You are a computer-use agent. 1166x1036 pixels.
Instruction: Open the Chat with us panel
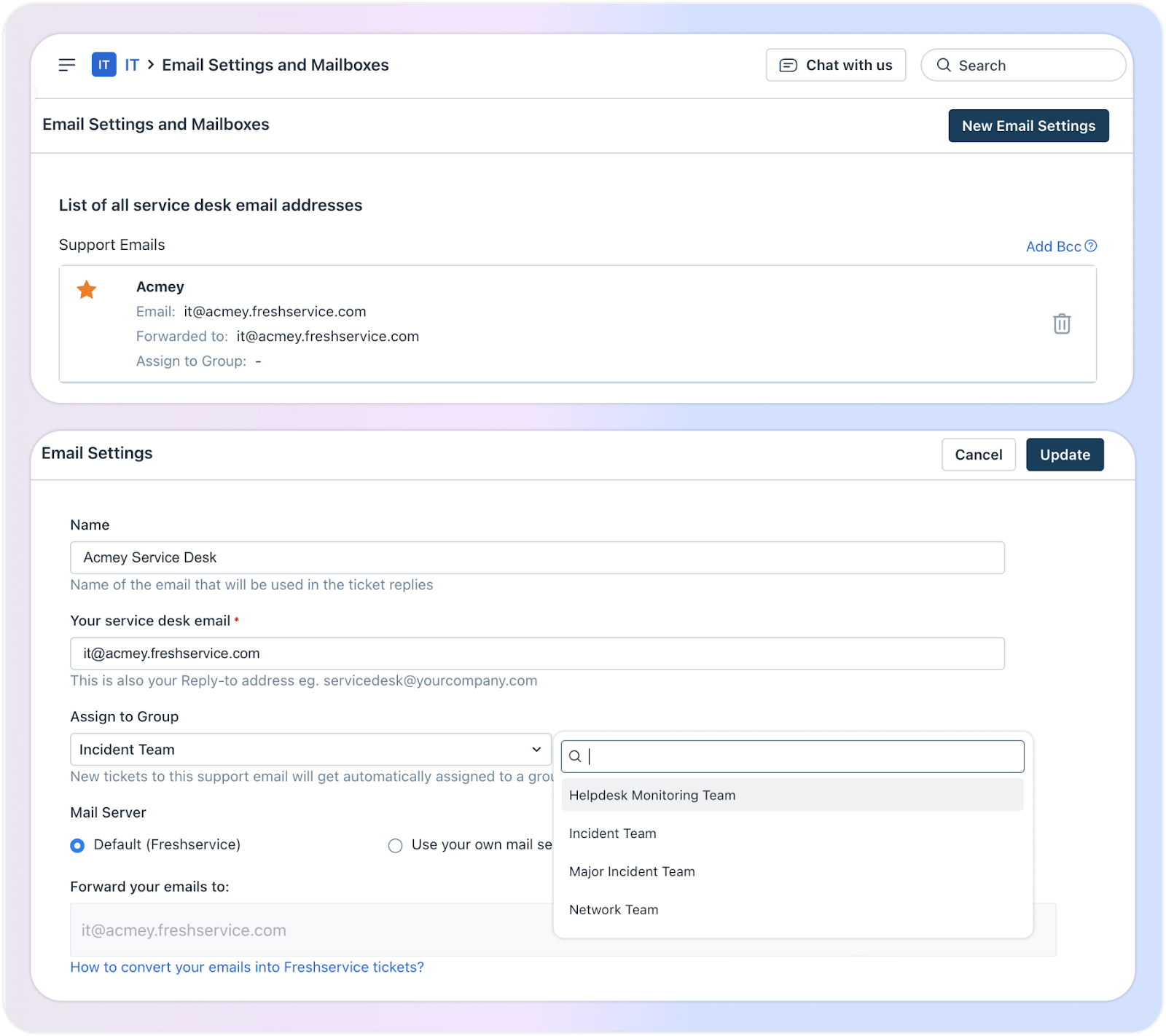click(x=835, y=65)
